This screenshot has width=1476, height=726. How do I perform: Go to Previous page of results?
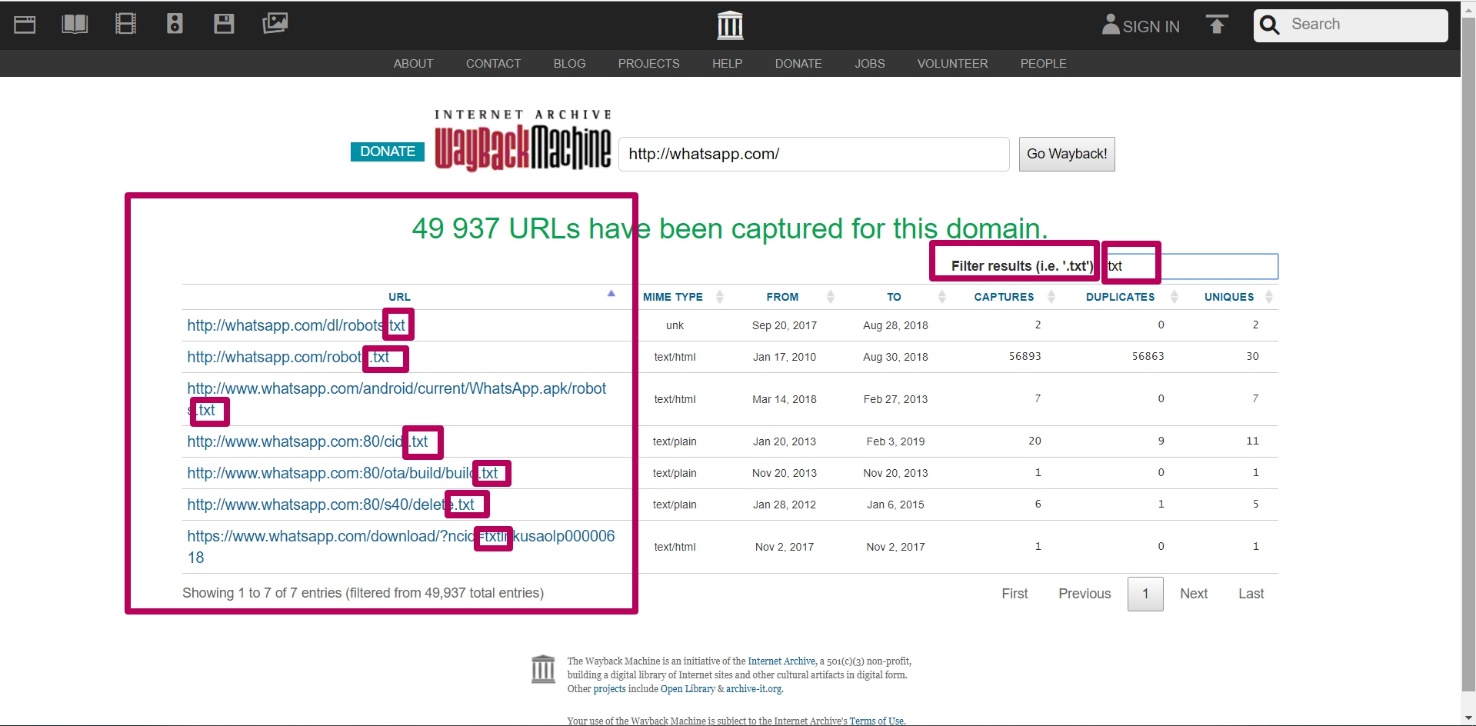1085,593
